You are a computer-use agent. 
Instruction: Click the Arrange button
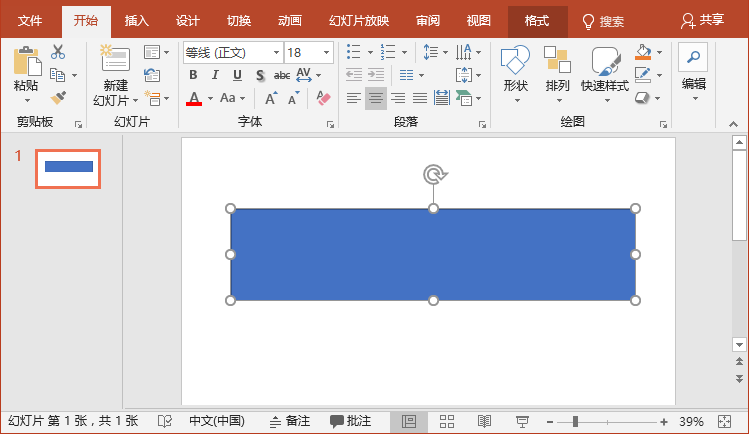pyautogui.click(x=557, y=72)
